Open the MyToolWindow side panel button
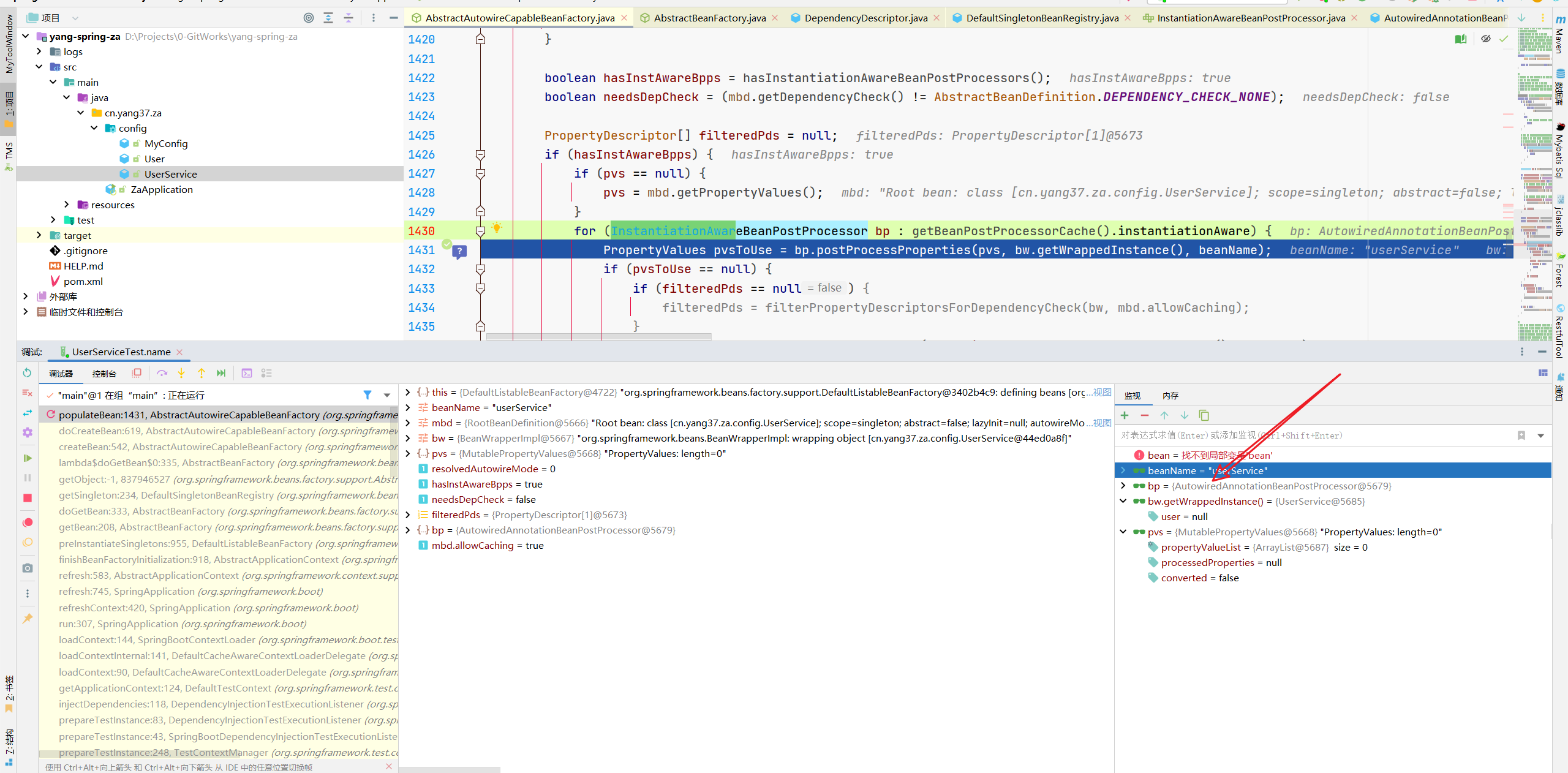Screen dimensions: 1568x773 [x=9, y=43]
